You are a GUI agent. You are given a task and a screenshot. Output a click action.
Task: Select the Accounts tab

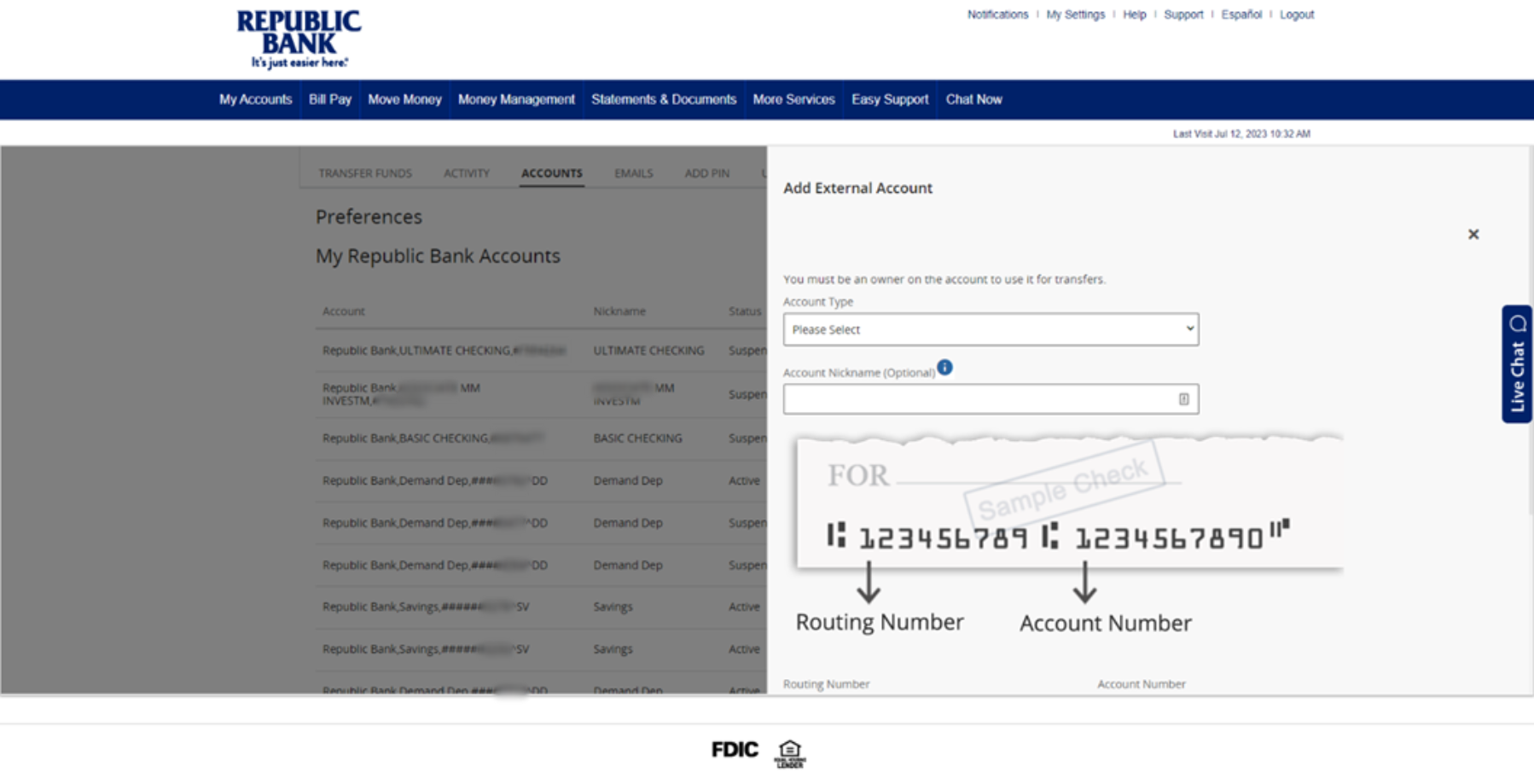click(x=552, y=173)
